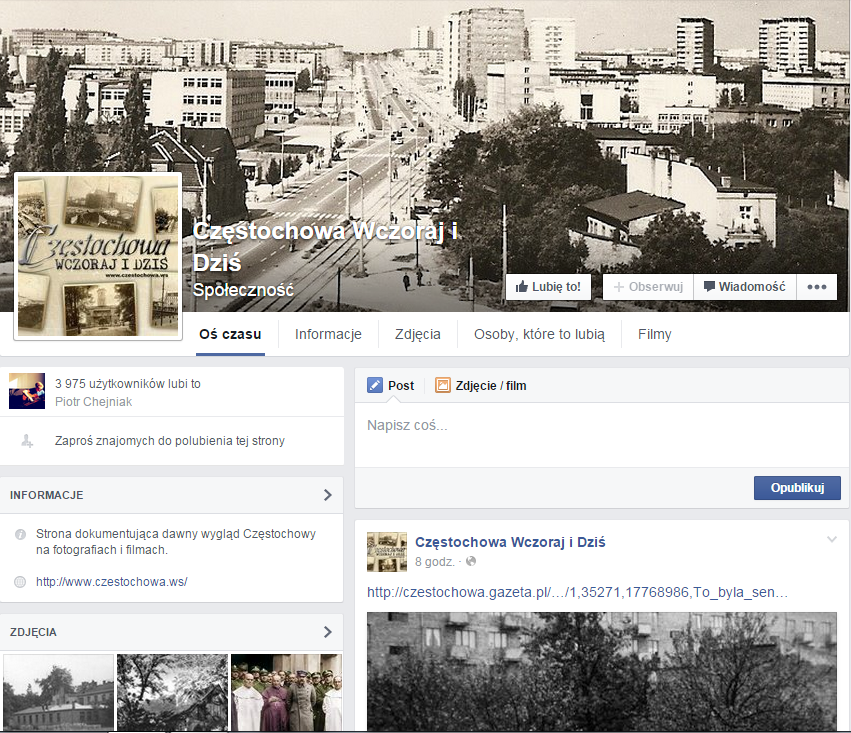Open the Osoby, które to lubią tab
851x733 pixels.
[539, 335]
